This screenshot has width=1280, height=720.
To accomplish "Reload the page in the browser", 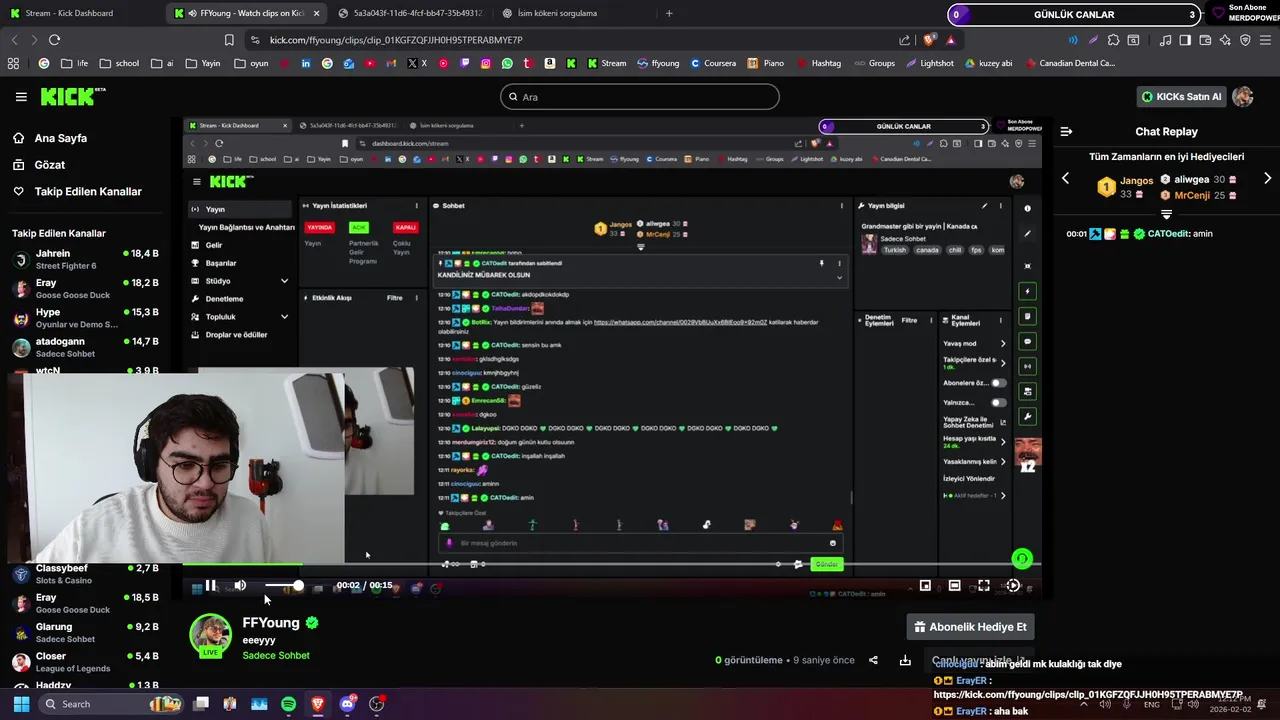I will point(54,39).
